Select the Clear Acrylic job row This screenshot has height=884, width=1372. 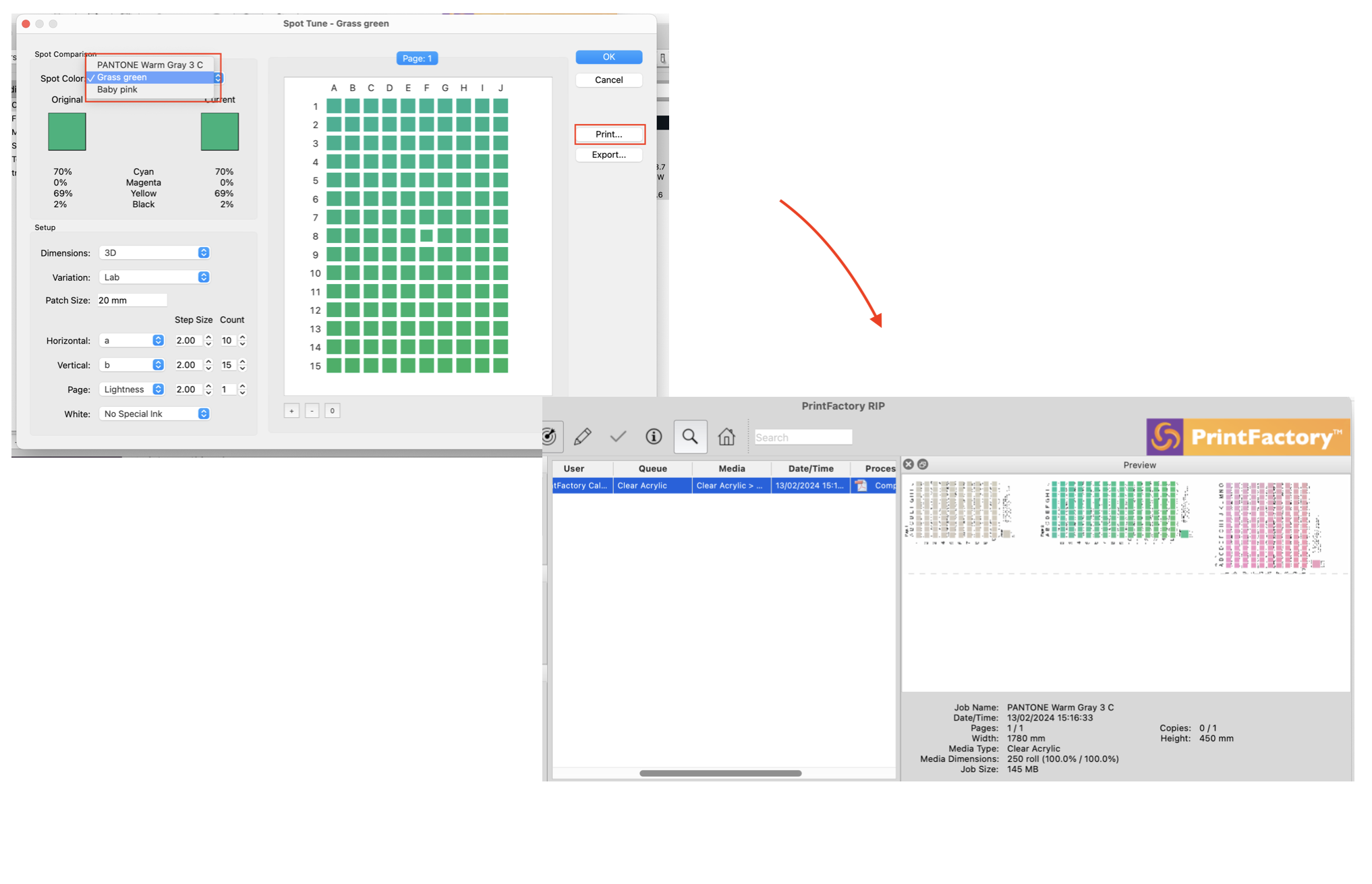(724, 485)
